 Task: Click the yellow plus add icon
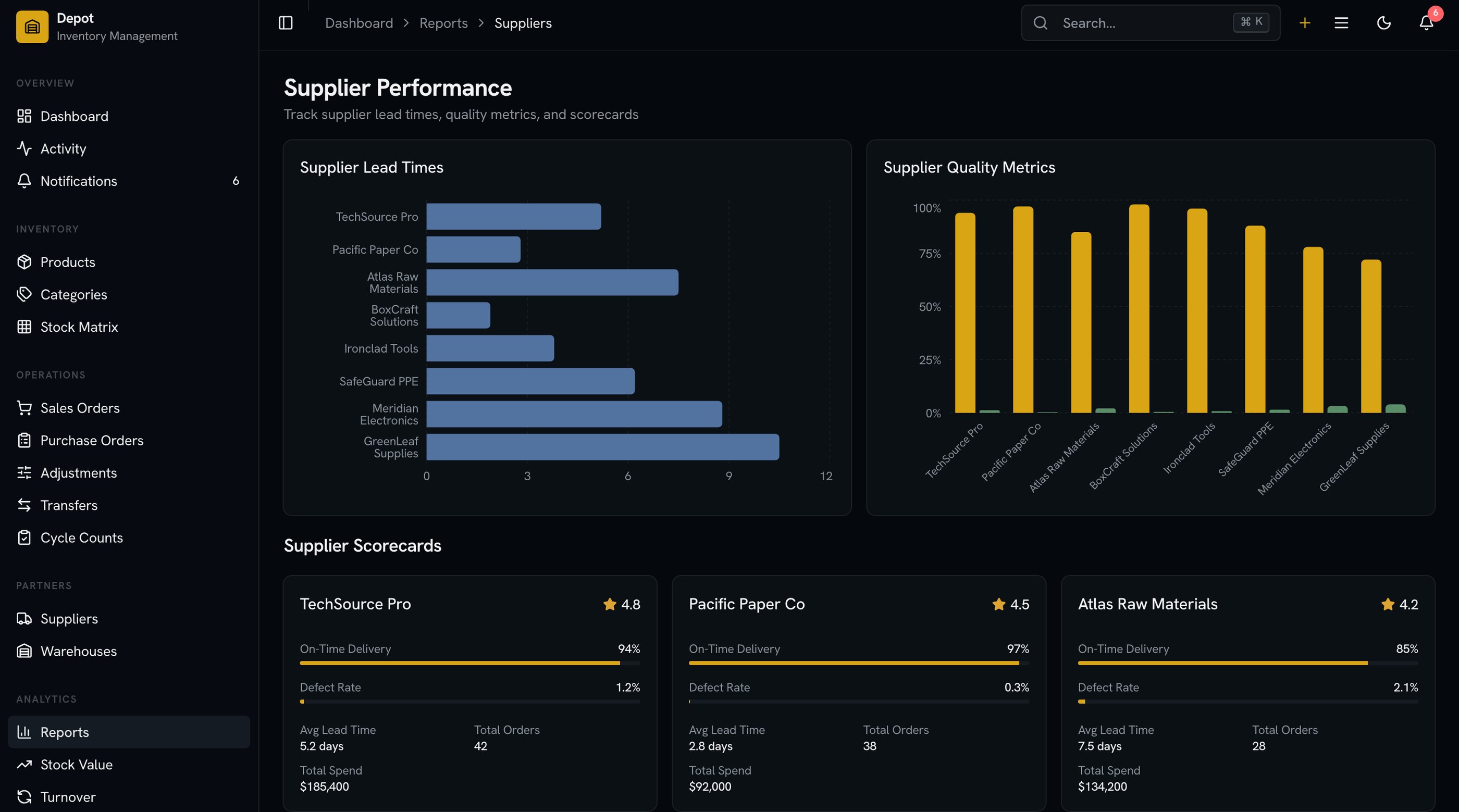[x=1304, y=23]
